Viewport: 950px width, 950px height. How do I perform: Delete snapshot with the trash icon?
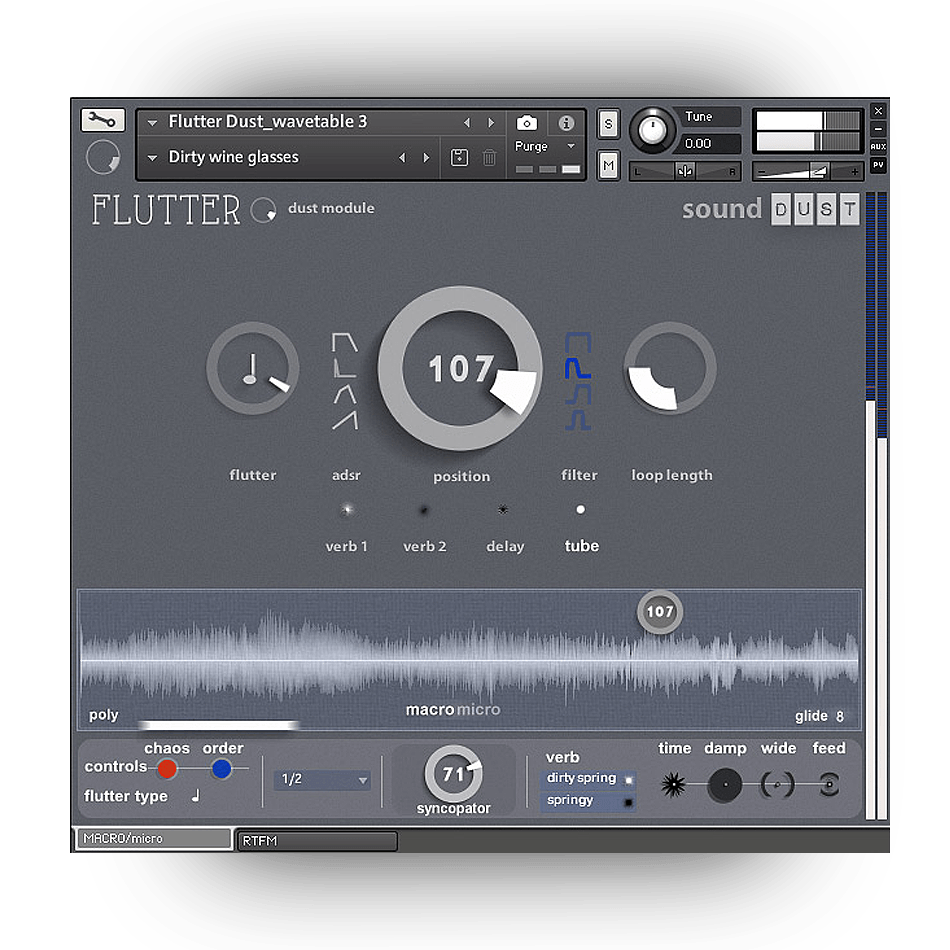click(489, 158)
